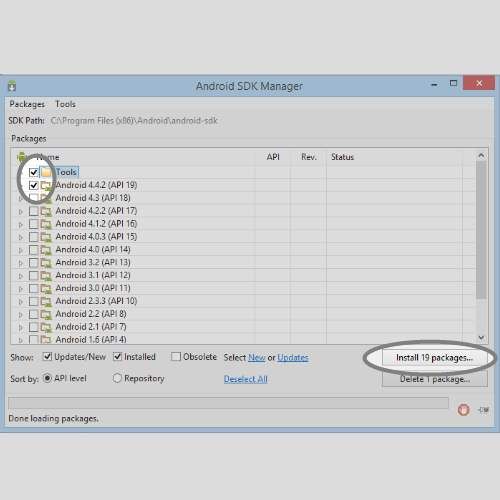The image size is (500, 500).
Task: Uncheck the Android 4.4.2 (API 19) checkbox
Action: (x=34, y=185)
